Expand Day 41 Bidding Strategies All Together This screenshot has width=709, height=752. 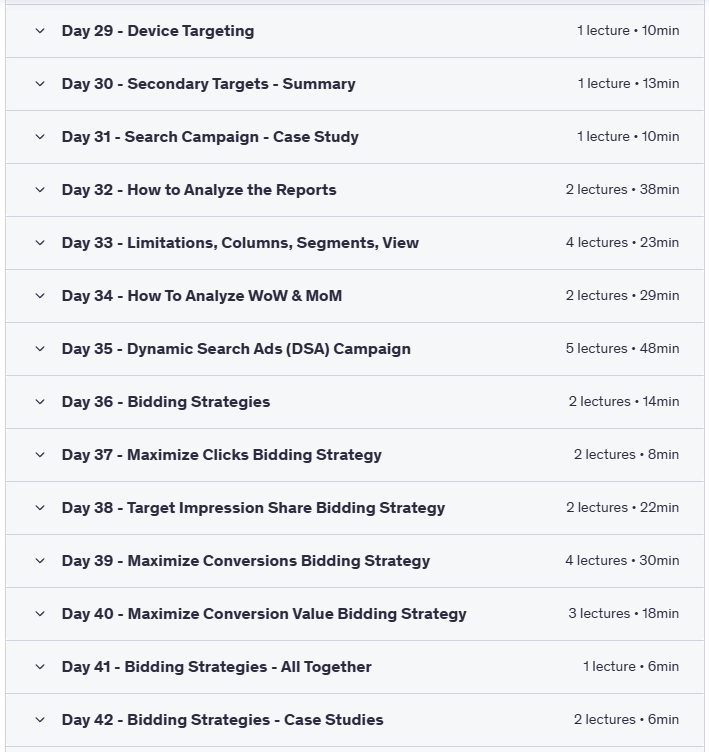point(216,667)
